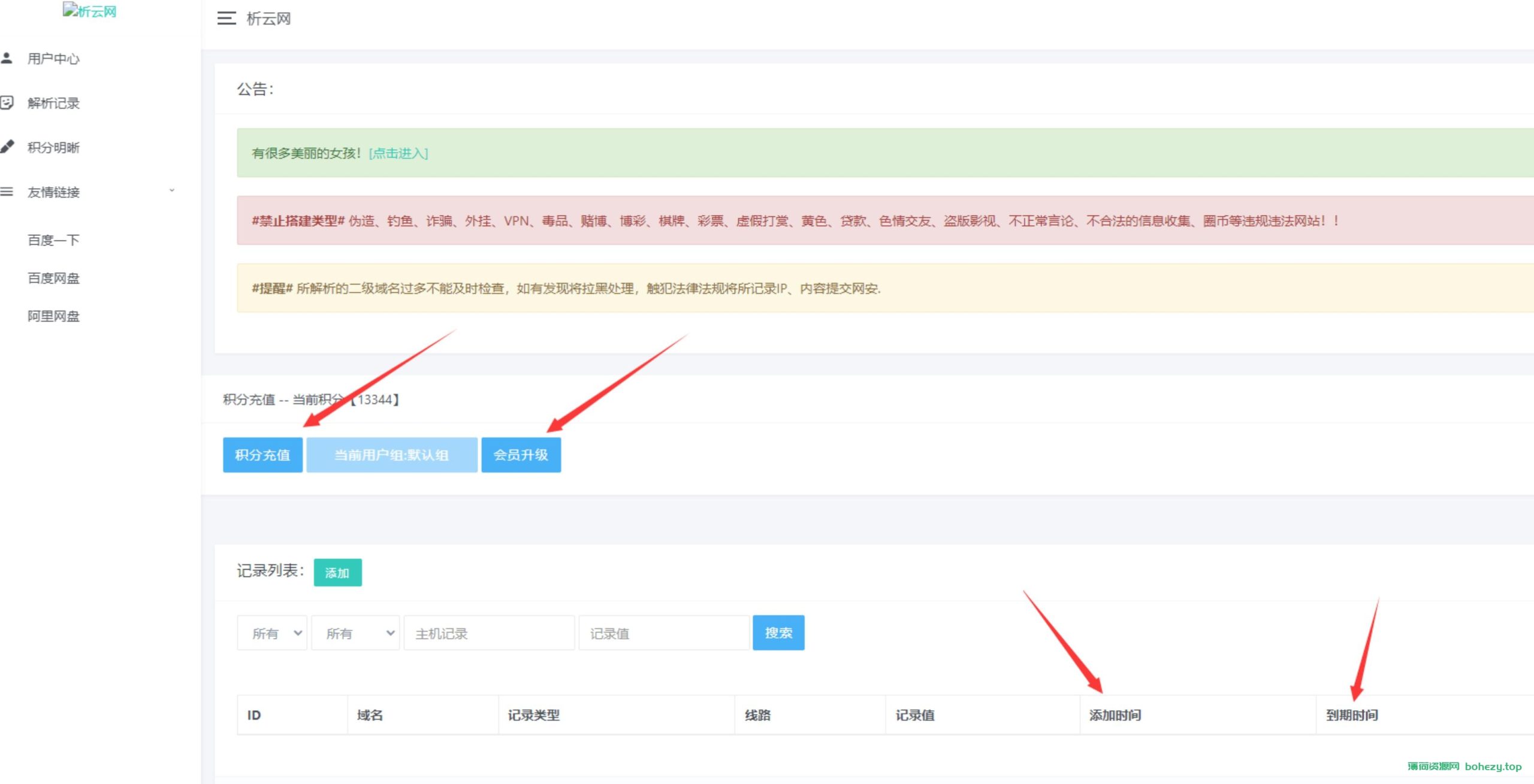Click the #提醒# yellow notice text
This screenshot has height=784, width=1534.
pyautogui.click(x=566, y=289)
